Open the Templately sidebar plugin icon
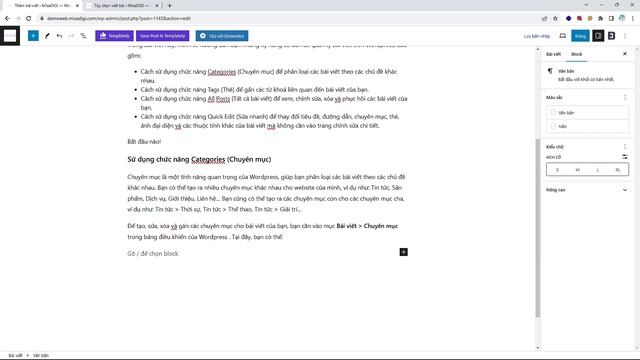 611,36
